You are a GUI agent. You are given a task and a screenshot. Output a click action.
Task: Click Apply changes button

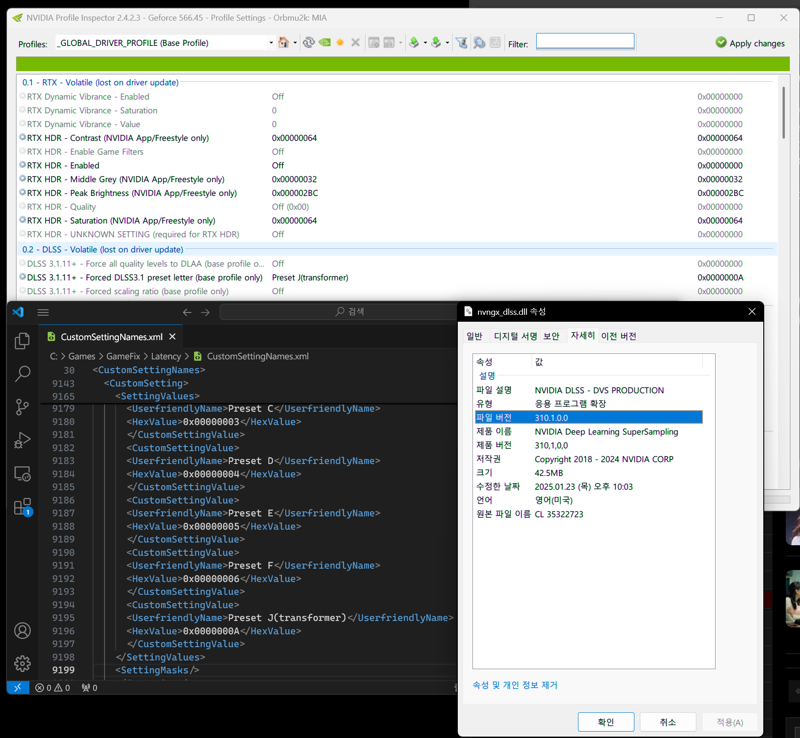pyautogui.click(x=750, y=43)
